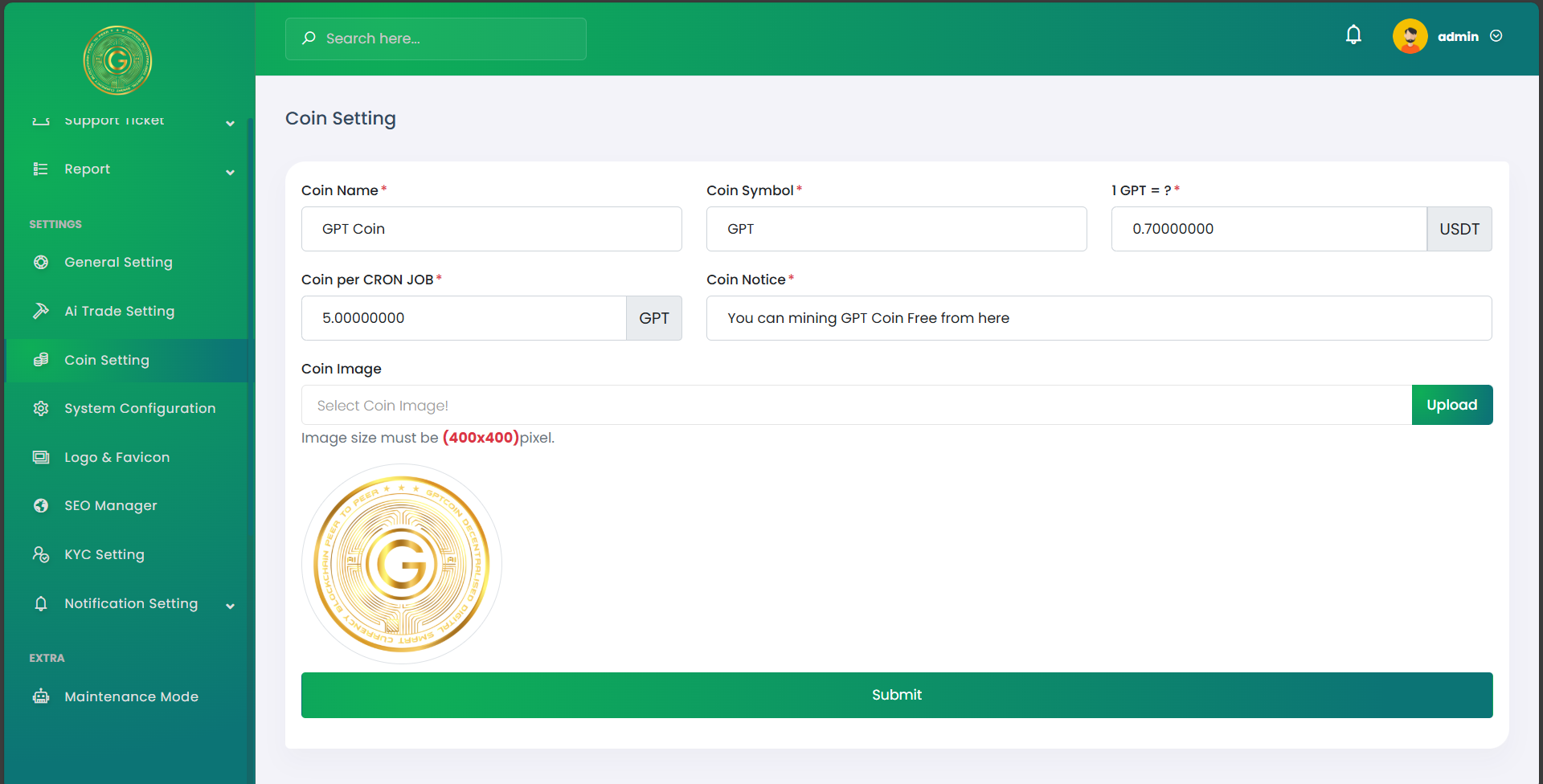
Task: Click the Submit button
Action: pos(897,695)
